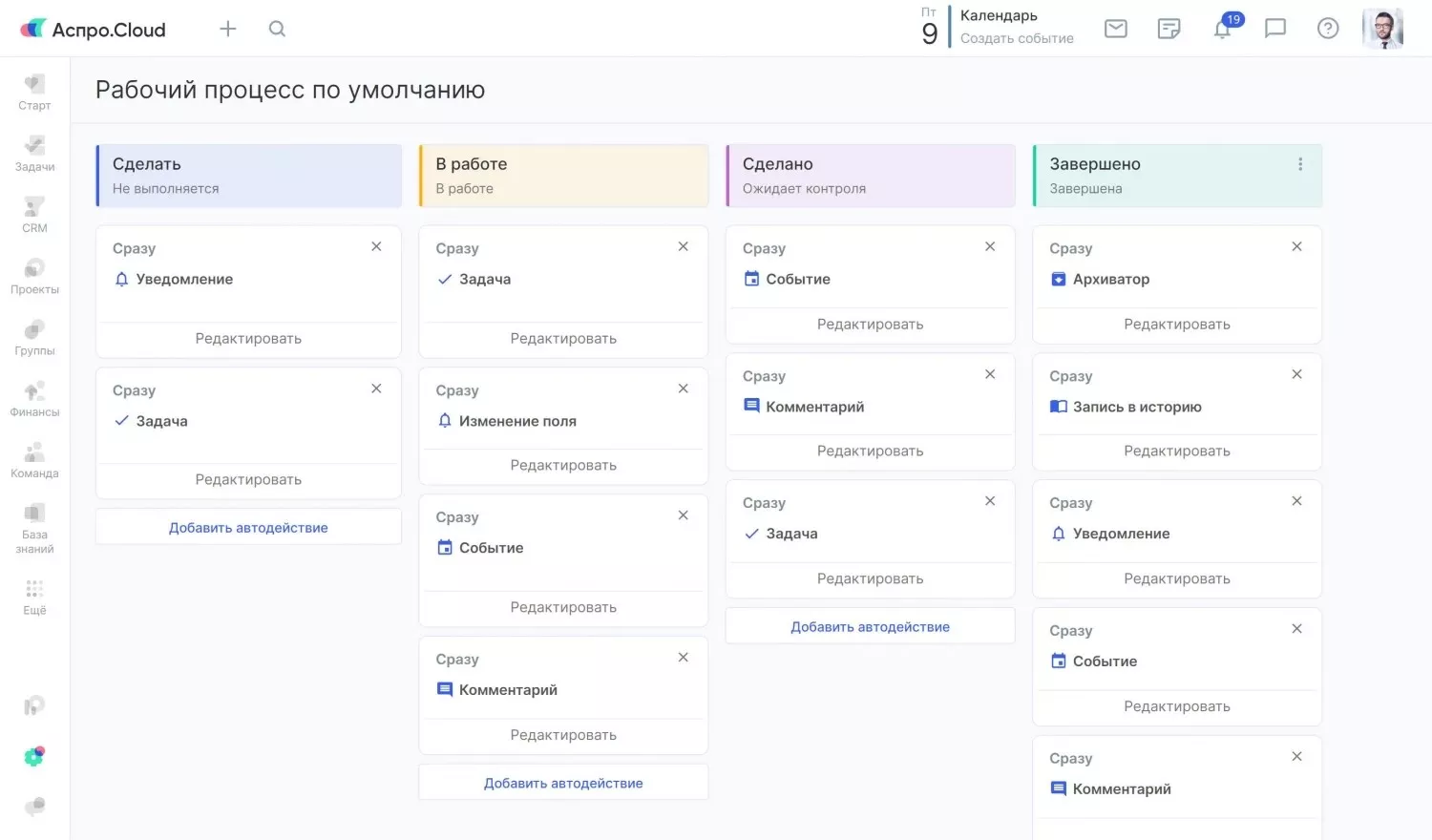
Task: Remove the Архиватор action card
Action: [1296, 246]
